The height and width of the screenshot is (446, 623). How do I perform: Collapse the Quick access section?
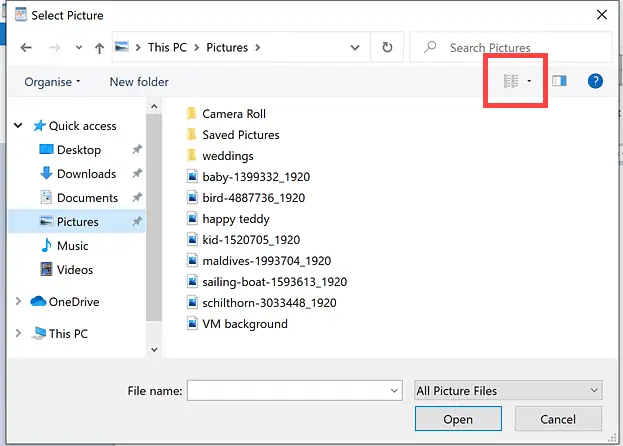19,126
